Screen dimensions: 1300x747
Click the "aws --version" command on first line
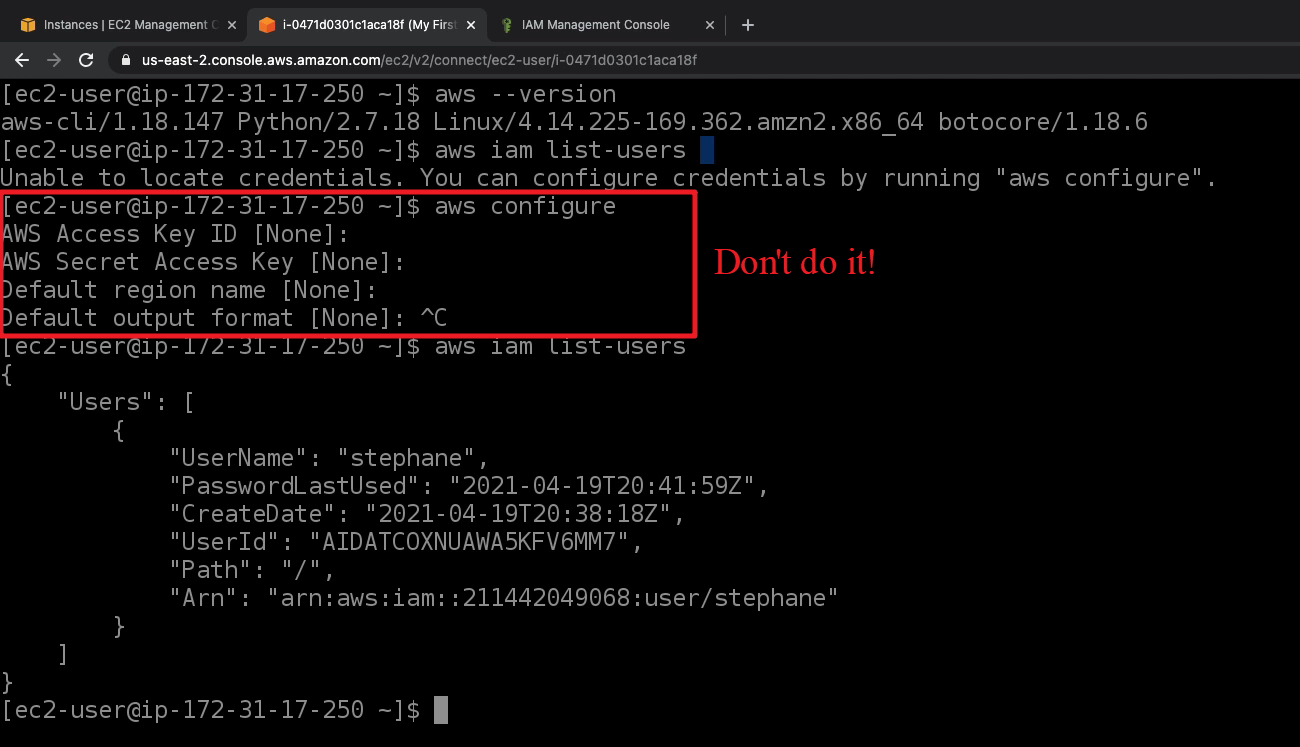tap(525, 94)
